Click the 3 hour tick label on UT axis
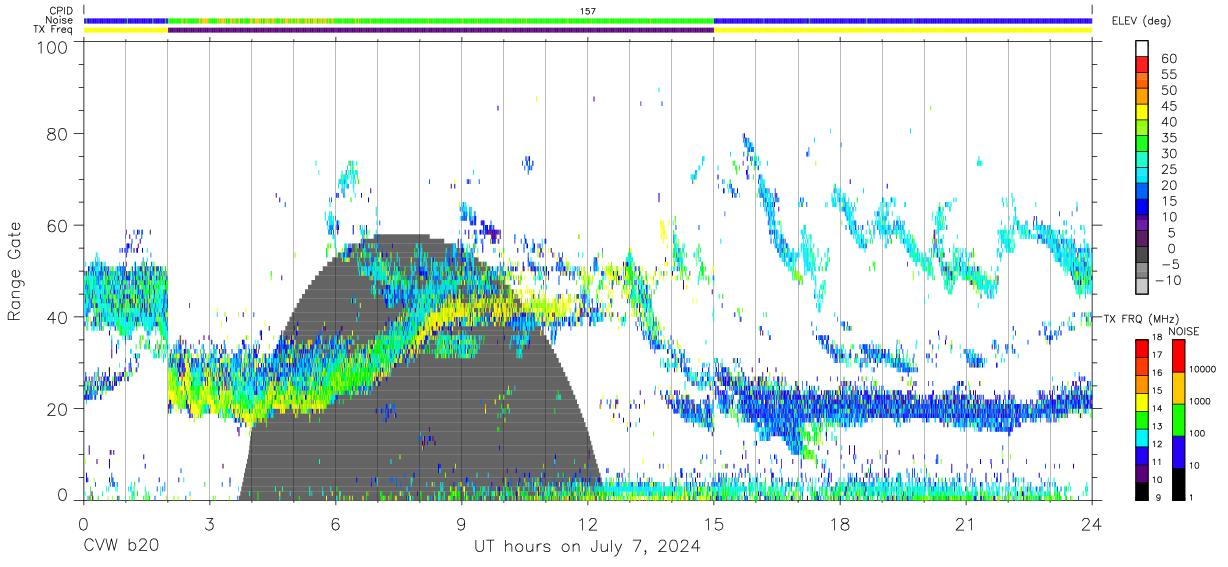This screenshot has height=567, width=1228. click(x=209, y=523)
